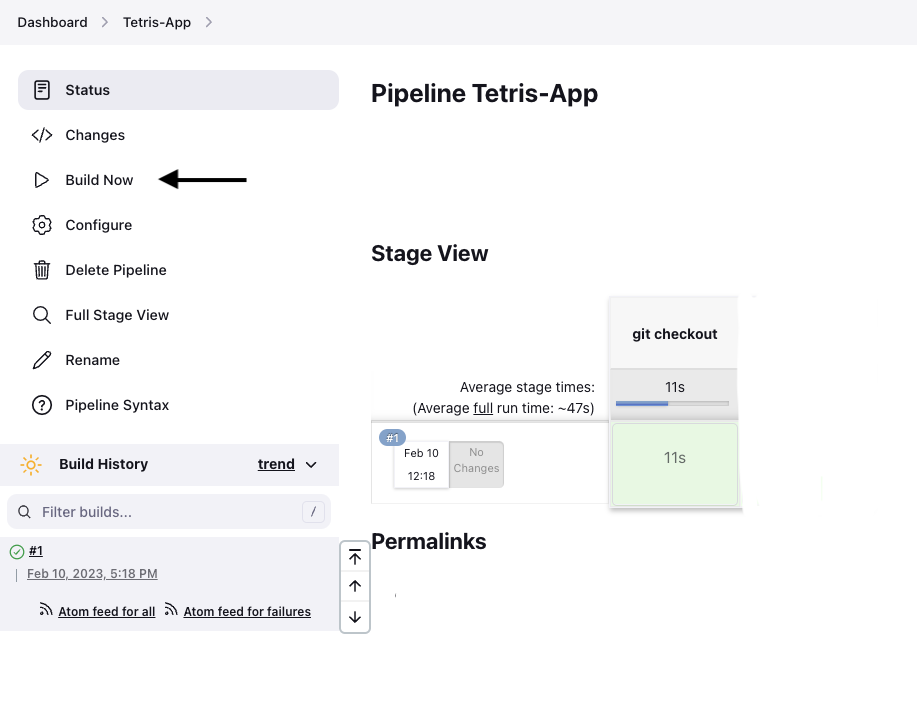Open the Atom feed for all link

(x=106, y=612)
